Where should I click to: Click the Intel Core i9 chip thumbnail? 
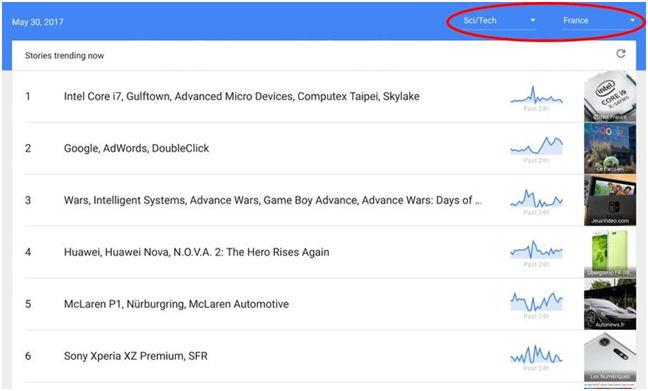(610, 96)
